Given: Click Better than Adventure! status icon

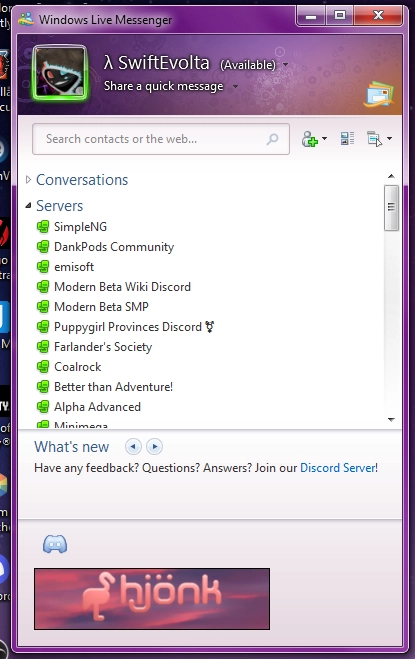Looking at the screenshot, I should pyautogui.click(x=43, y=387).
